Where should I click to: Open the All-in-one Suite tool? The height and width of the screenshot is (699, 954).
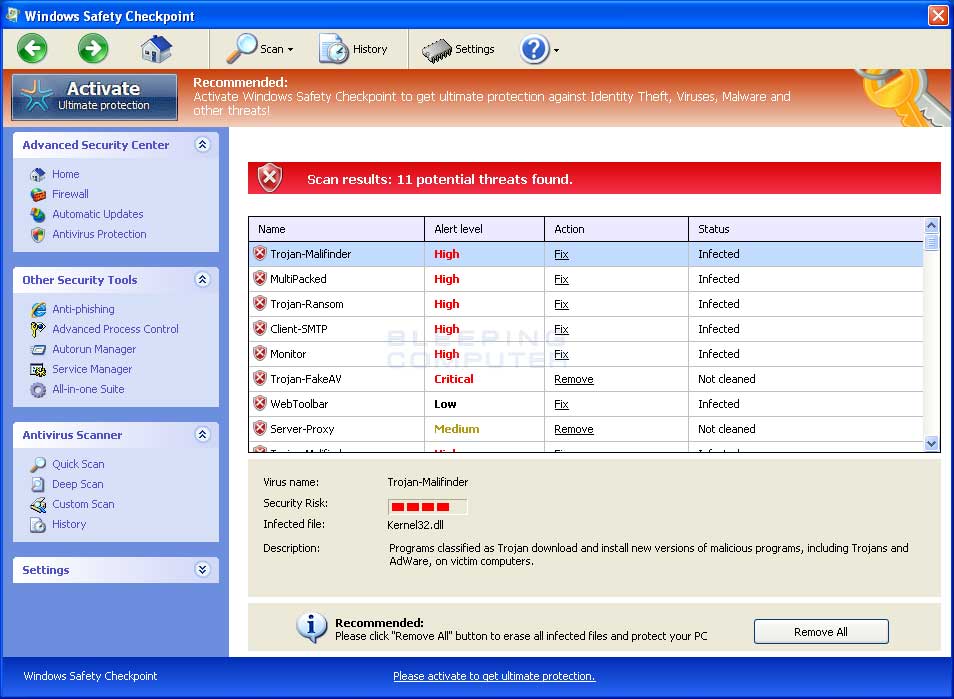click(x=87, y=389)
